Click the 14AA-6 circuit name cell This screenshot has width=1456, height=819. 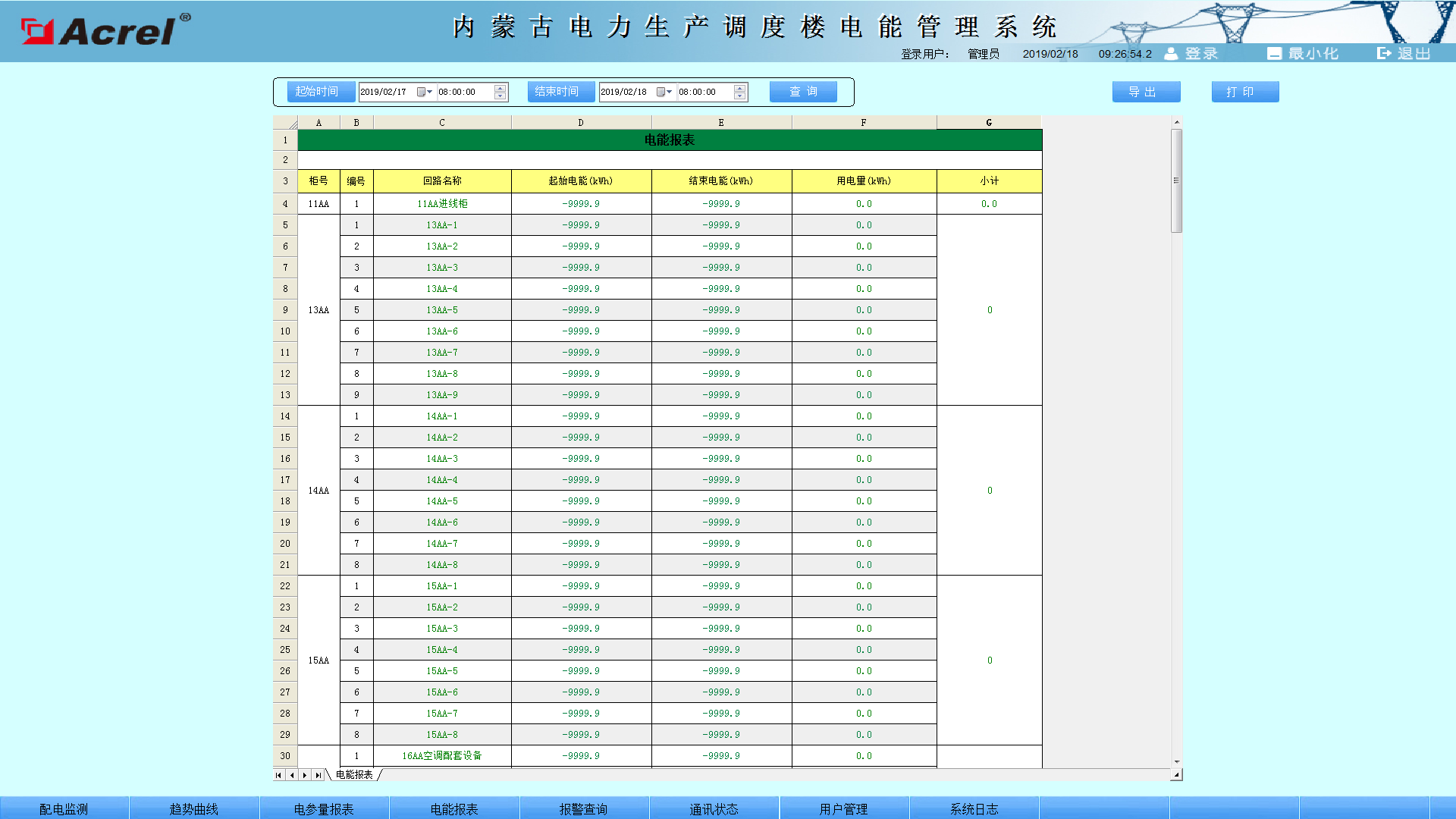(x=442, y=522)
